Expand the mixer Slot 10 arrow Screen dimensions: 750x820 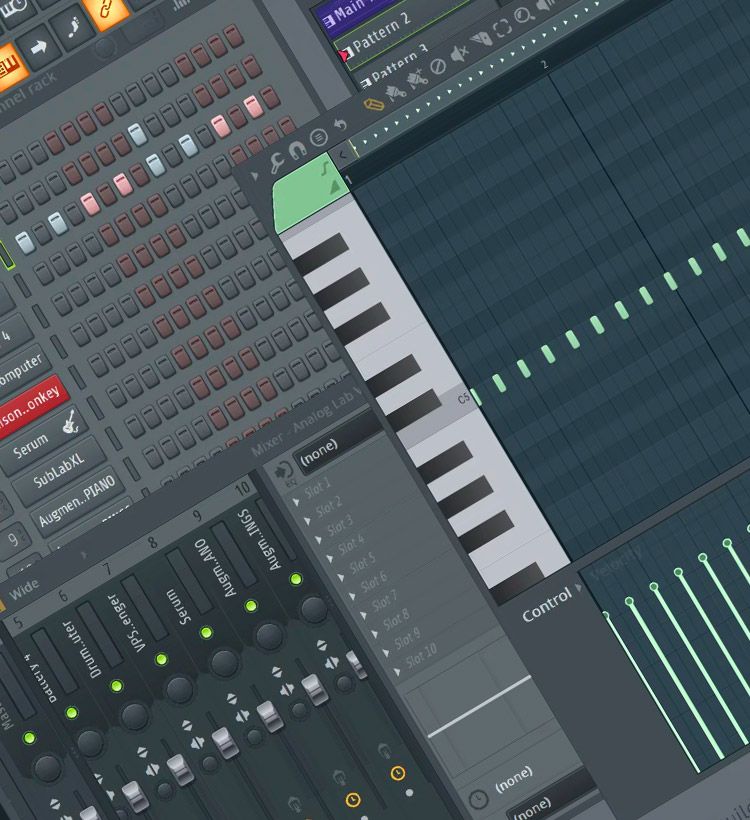pyautogui.click(x=397, y=671)
